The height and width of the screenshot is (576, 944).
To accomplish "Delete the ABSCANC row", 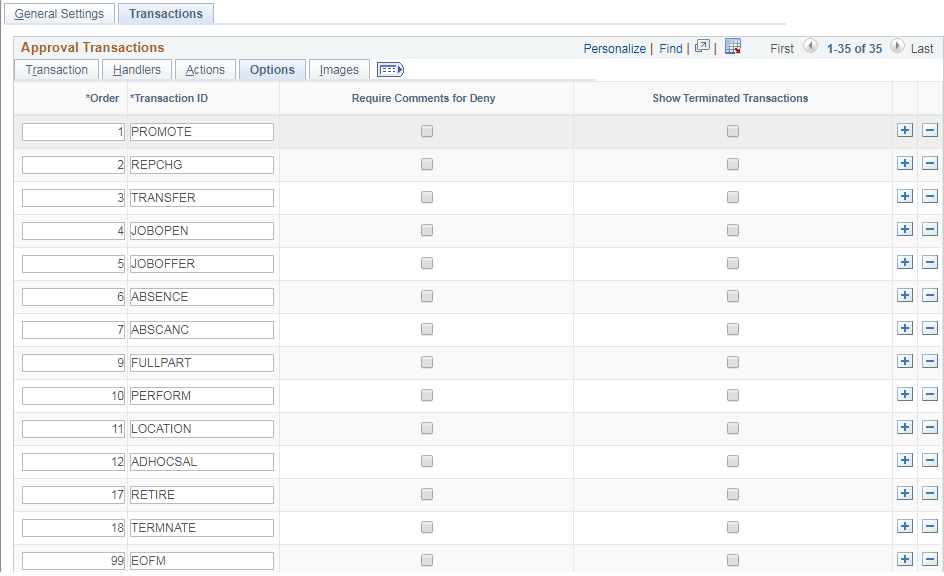I will [x=929, y=328].
